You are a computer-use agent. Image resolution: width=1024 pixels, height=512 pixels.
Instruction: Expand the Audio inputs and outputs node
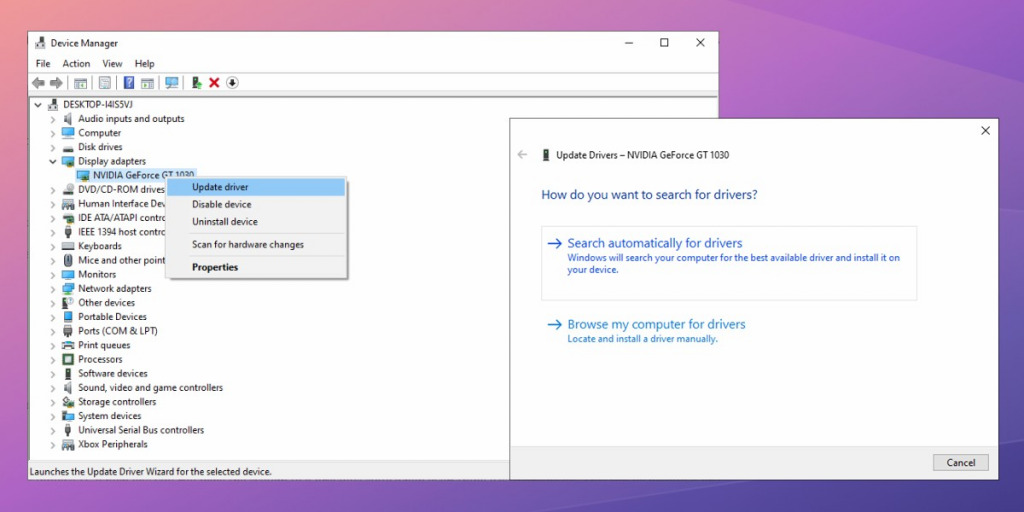tap(53, 119)
